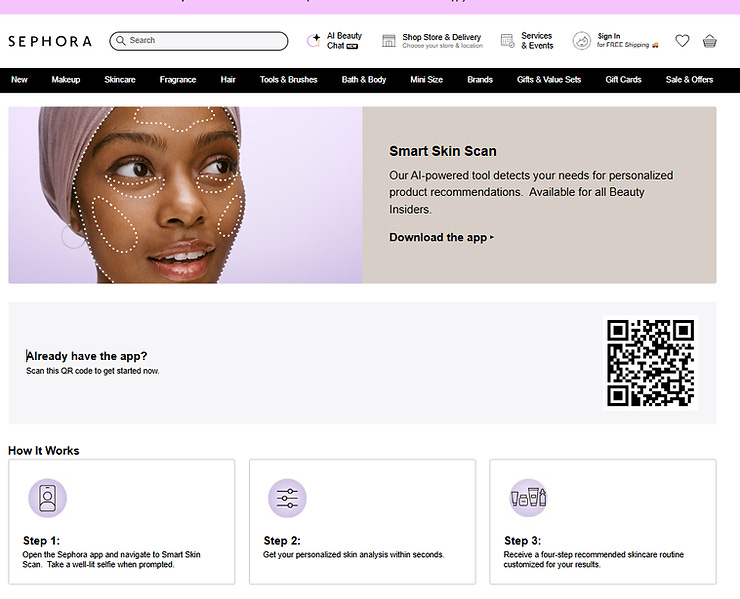Open the Skincare menu
This screenshot has width=740, height=599.
120,80
